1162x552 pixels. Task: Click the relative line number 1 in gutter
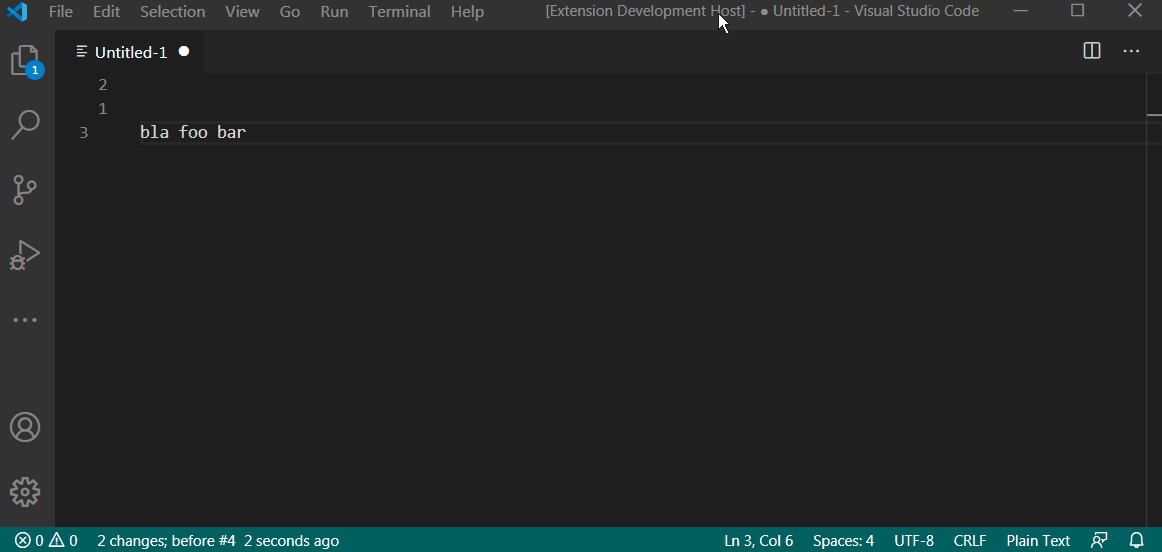point(103,109)
